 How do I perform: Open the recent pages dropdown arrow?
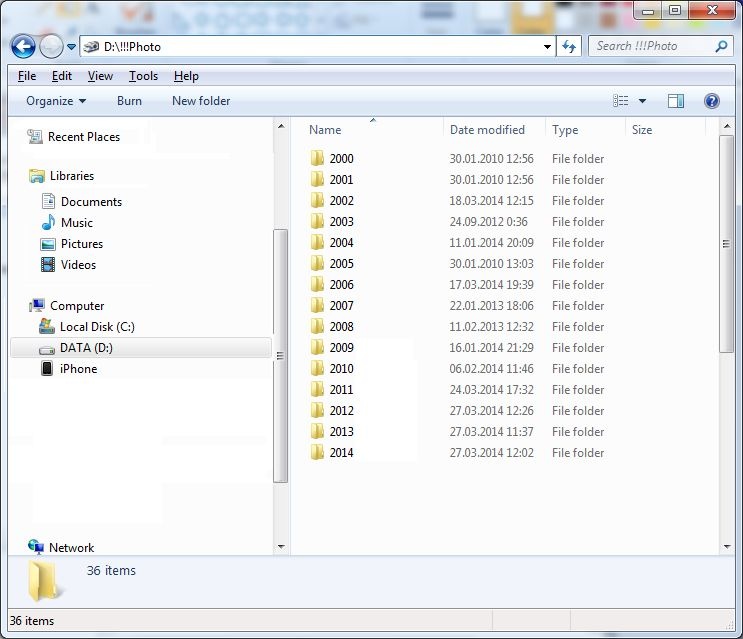(72, 47)
